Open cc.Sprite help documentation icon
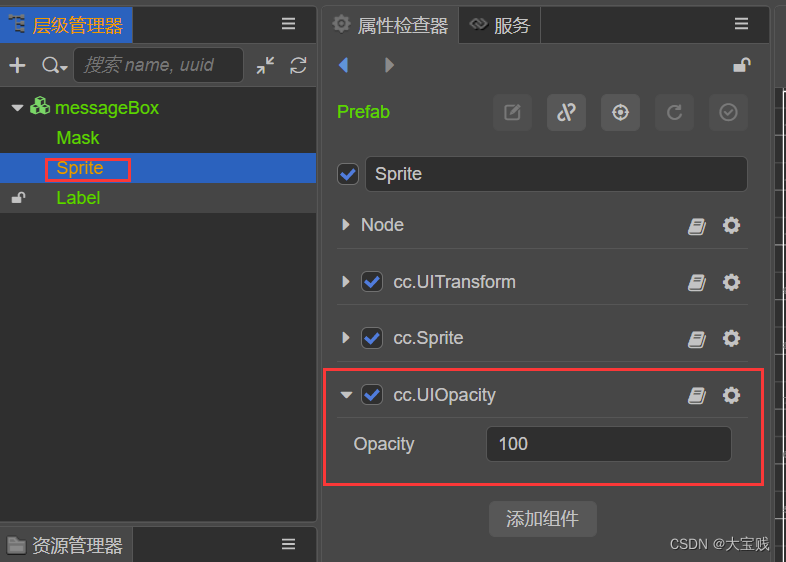Screen dimensions: 786x562 (697, 339)
